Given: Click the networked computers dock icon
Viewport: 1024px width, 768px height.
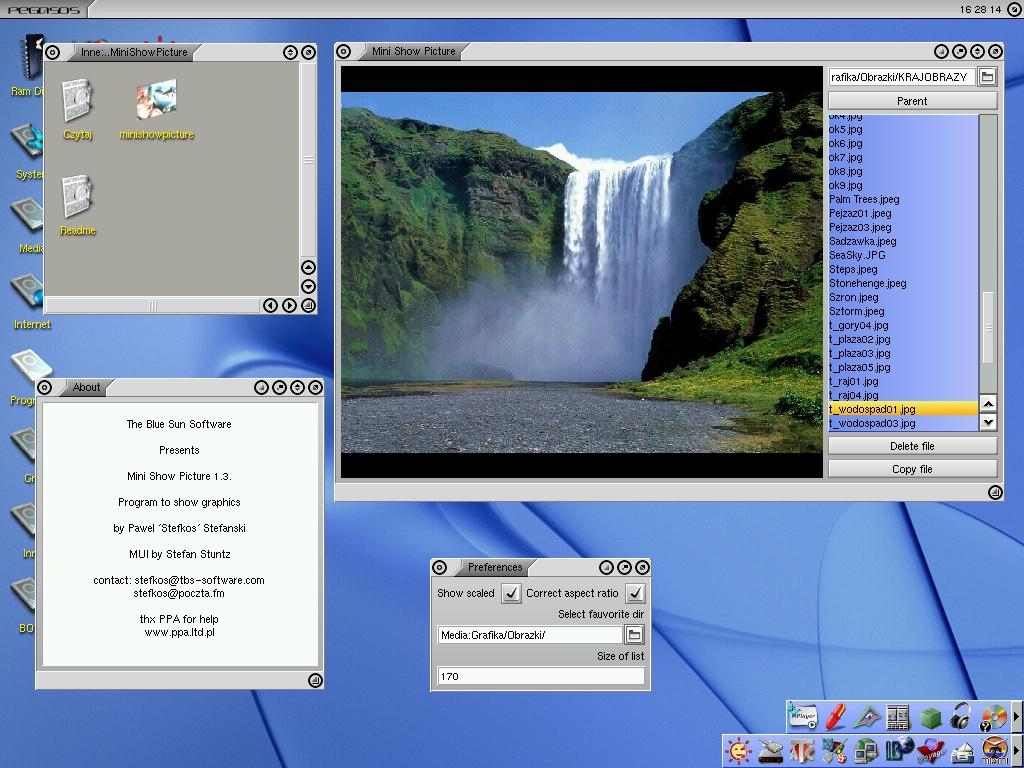Looking at the screenshot, I should pyautogui.click(x=866, y=750).
